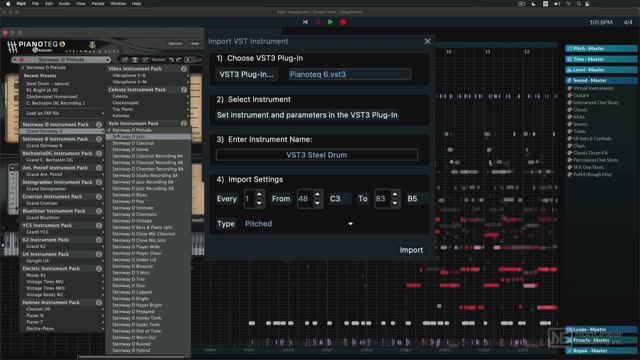Viewport: 640px width, 360px height.
Task: Show info for Grotrian Instrument Pack
Action: (x=99, y=197)
